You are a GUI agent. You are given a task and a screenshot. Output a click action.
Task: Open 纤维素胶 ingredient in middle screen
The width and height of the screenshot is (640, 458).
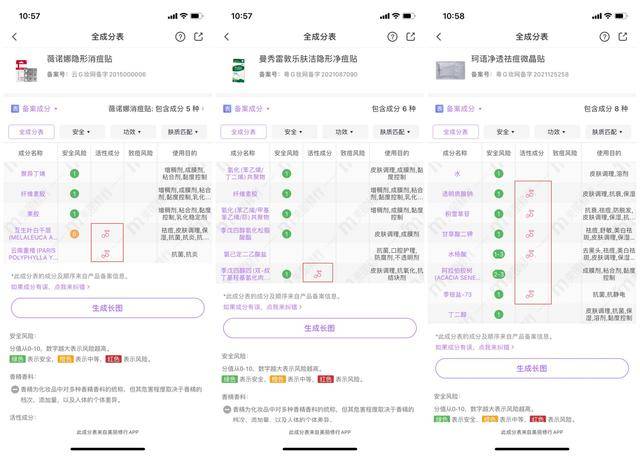pyautogui.click(x=245, y=194)
